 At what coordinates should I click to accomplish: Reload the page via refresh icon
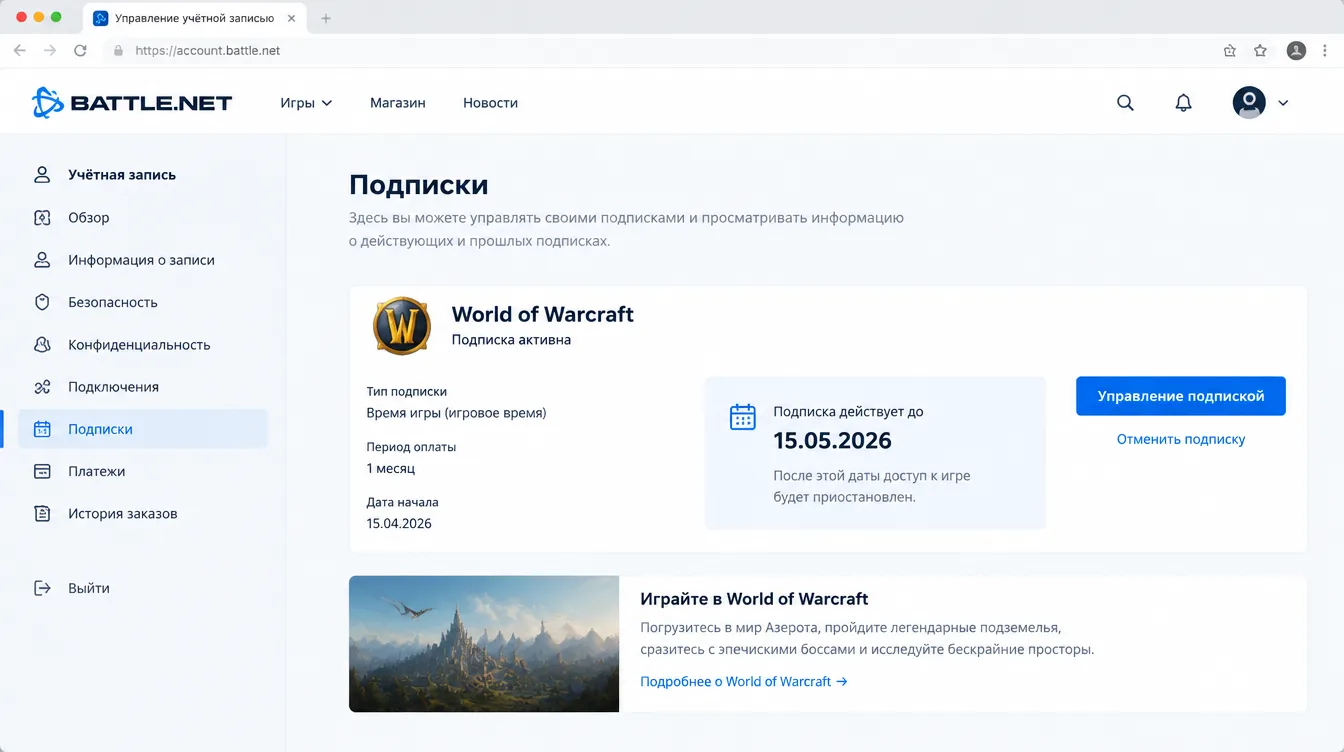(x=80, y=50)
